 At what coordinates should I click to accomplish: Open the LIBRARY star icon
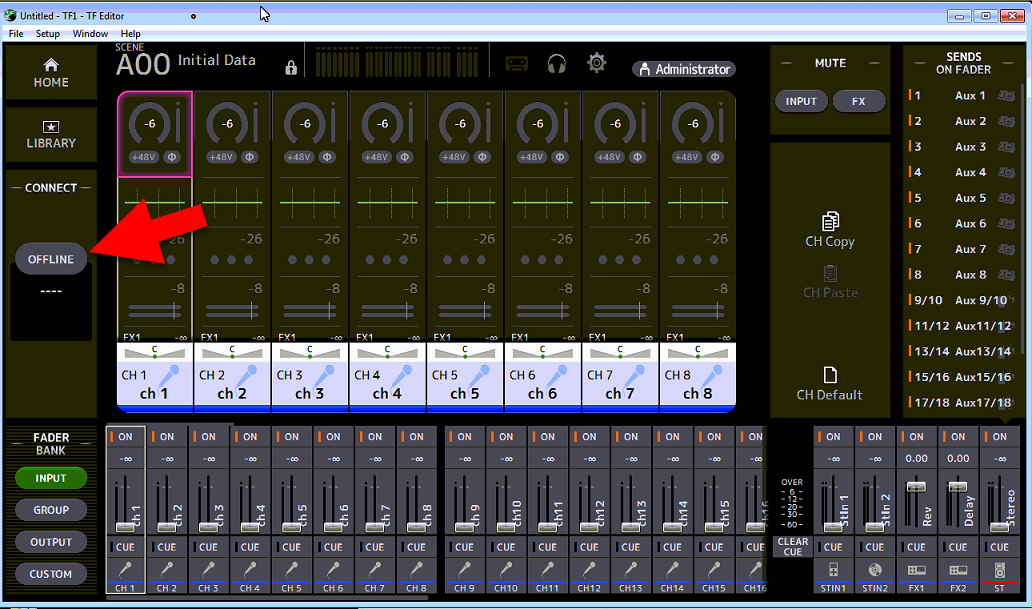point(51,127)
